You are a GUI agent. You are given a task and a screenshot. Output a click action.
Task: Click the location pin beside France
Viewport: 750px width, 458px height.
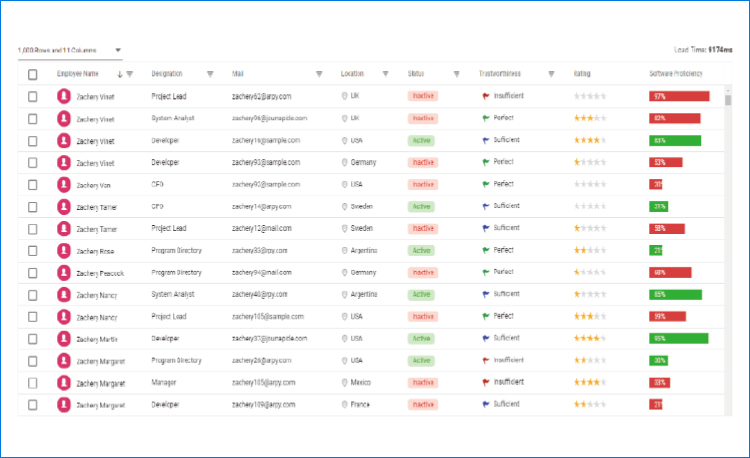(344, 404)
